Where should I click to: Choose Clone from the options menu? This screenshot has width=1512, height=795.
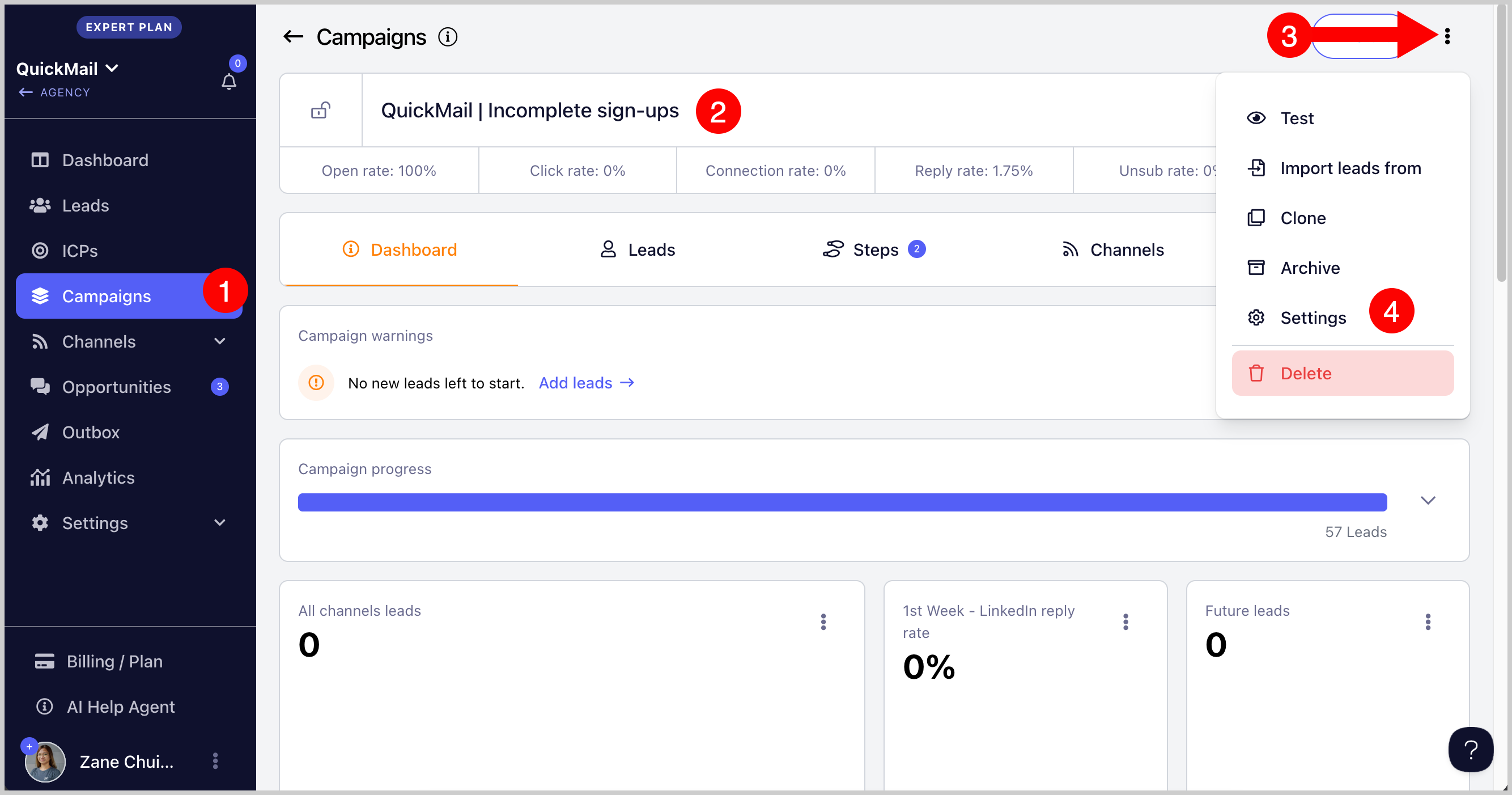click(x=1343, y=218)
